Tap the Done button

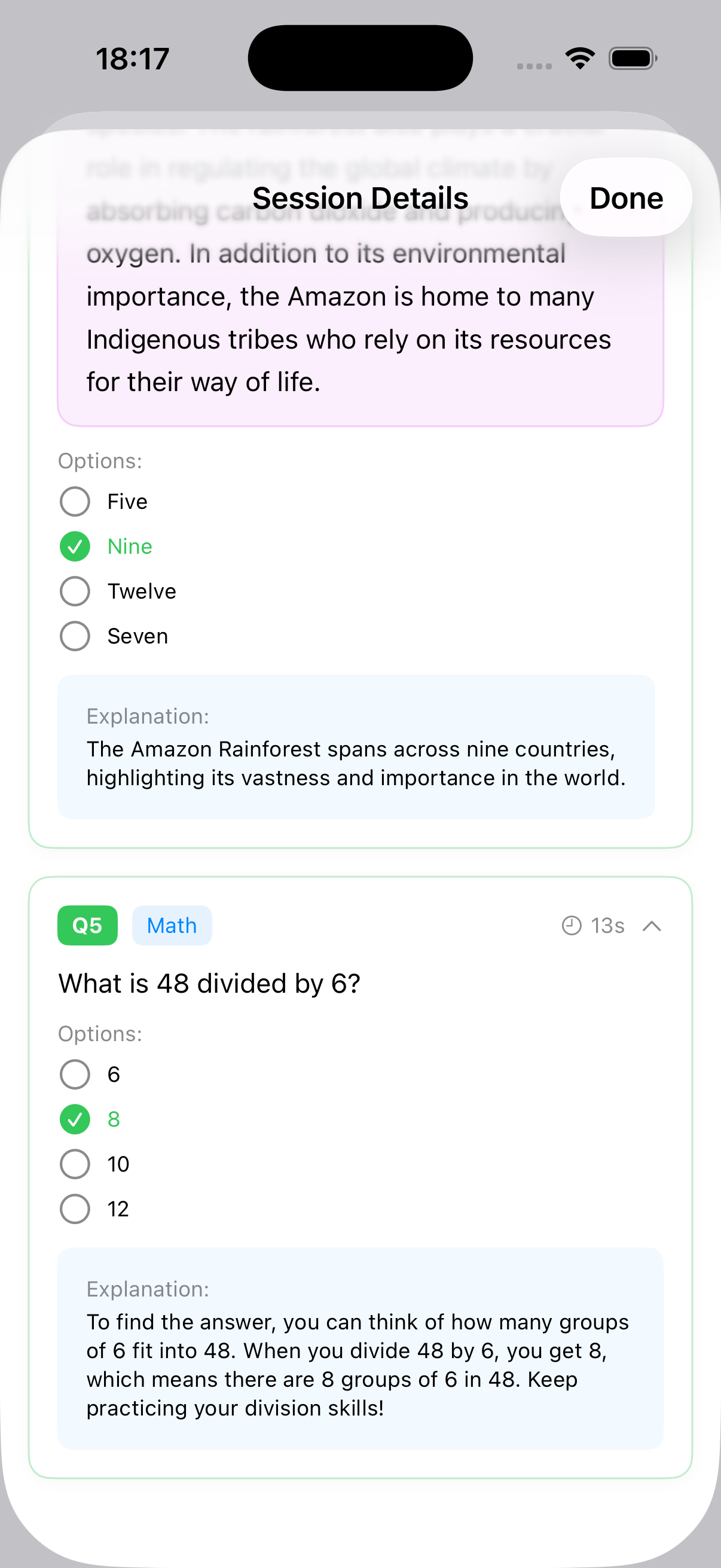click(x=626, y=197)
